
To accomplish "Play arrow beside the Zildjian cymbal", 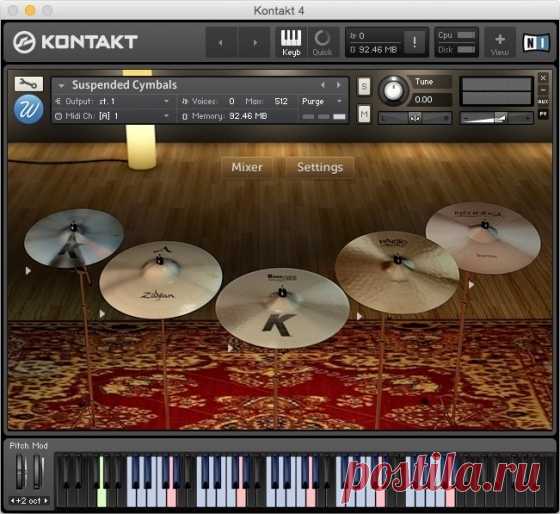I will pos(102,314).
